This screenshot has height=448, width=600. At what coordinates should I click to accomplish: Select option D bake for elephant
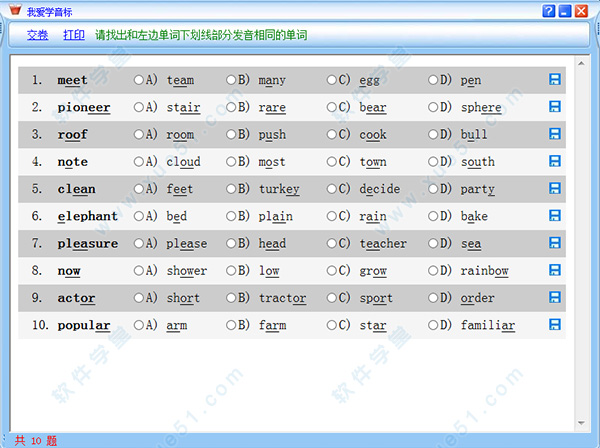pyautogui.click(x=433, y=216)
